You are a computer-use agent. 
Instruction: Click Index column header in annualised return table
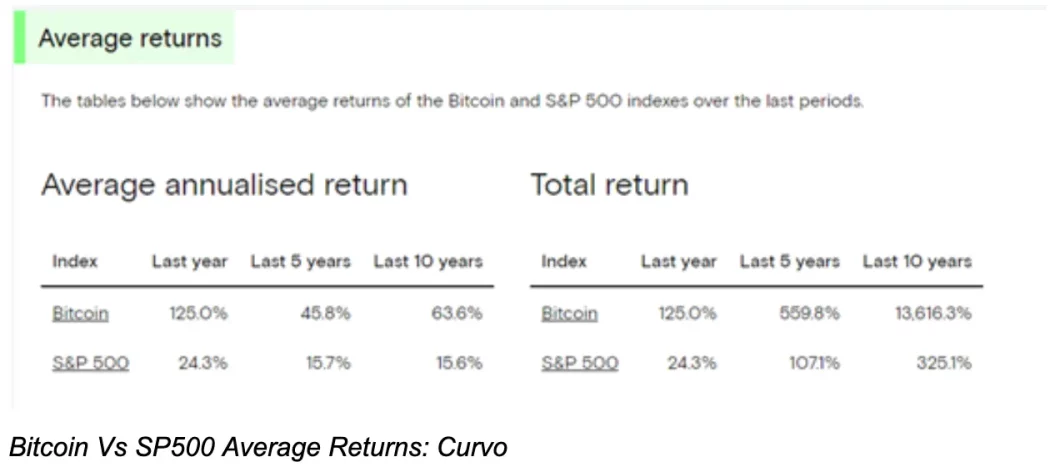[75, 262]
